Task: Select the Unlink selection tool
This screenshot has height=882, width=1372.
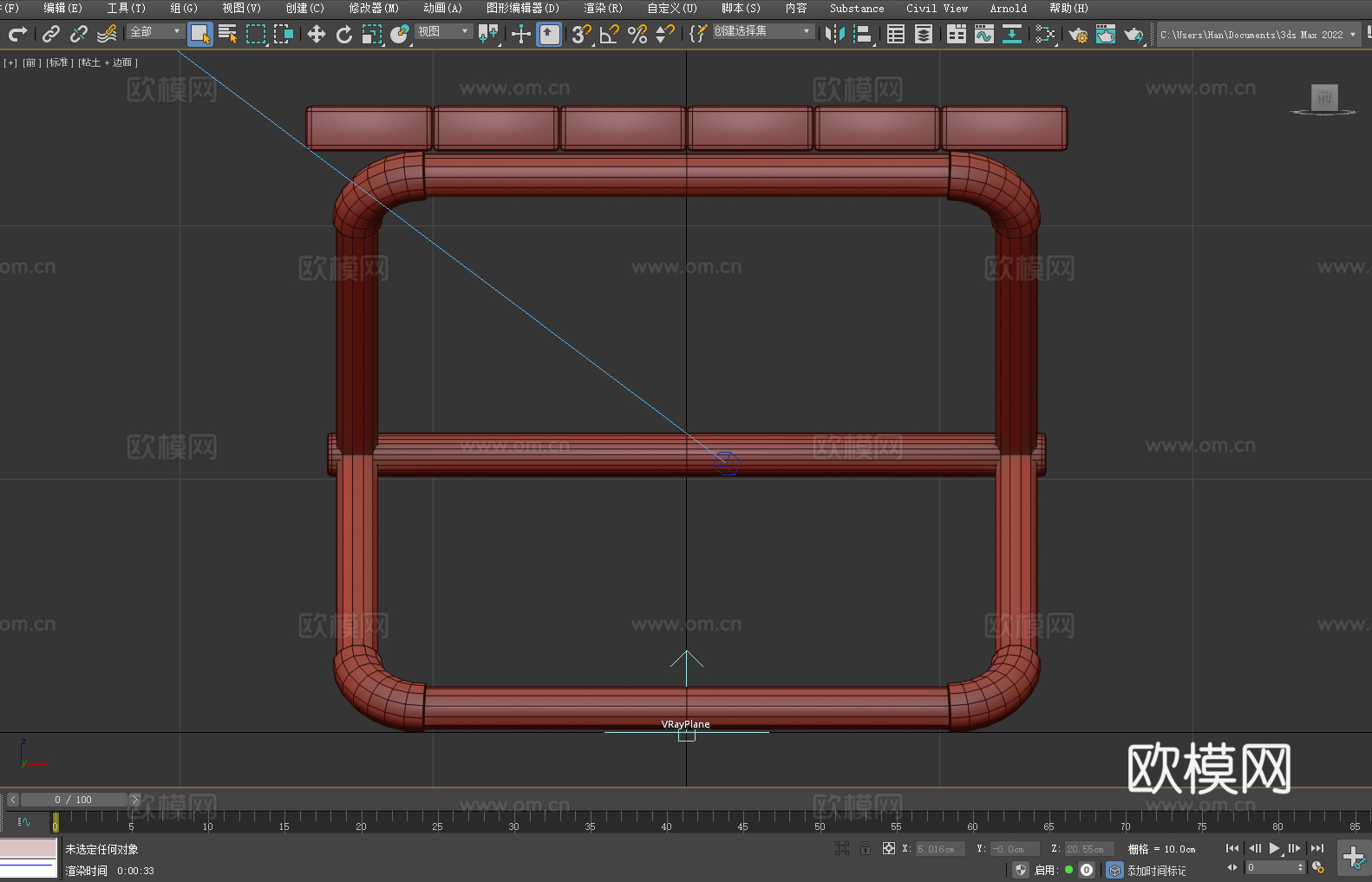Action: click(x=79, y=34)
